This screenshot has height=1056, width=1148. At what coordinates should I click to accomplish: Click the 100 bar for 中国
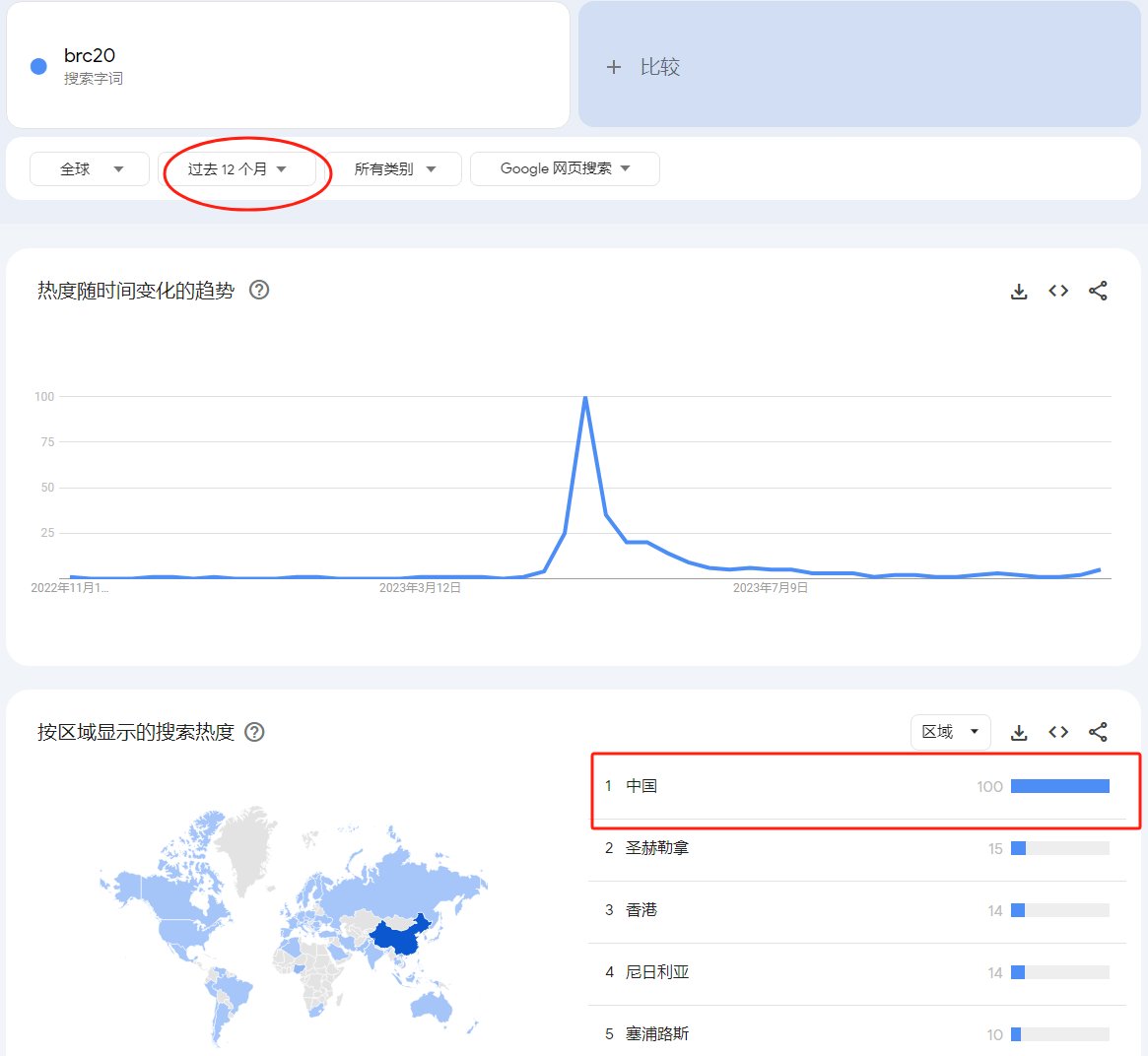click(1059, 787)
